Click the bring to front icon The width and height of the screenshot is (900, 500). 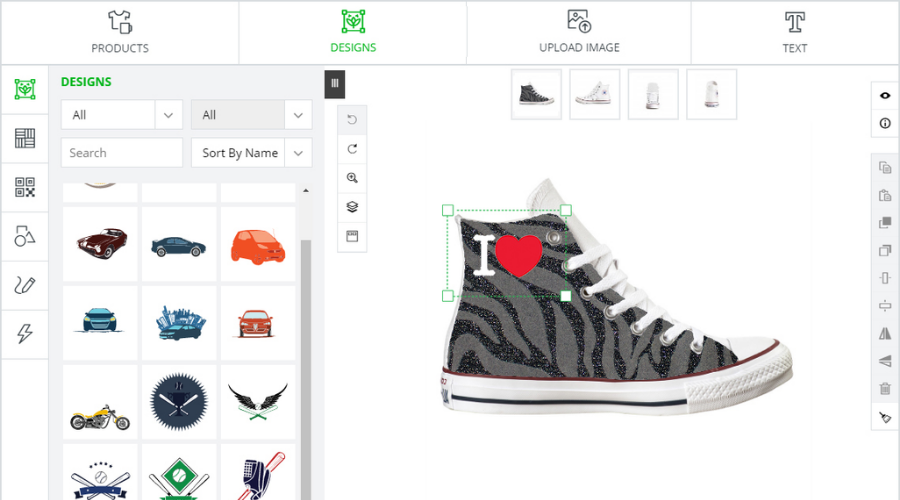(885, 223)
